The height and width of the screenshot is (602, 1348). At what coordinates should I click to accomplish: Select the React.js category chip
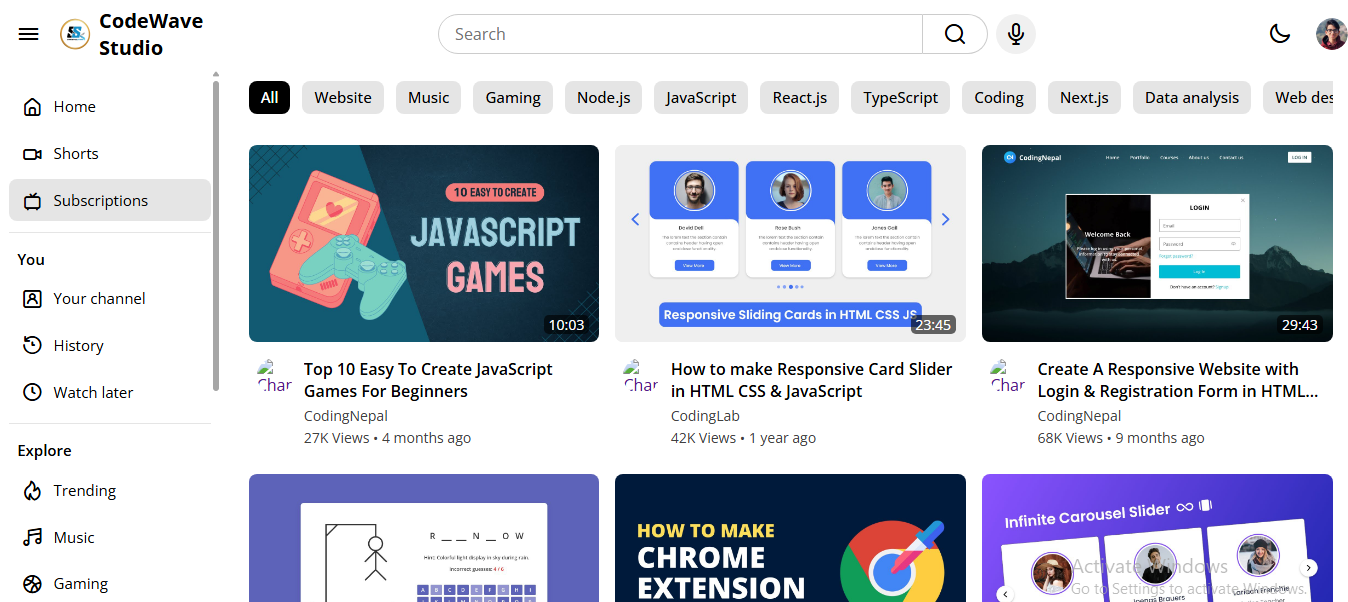pos(800,98)
